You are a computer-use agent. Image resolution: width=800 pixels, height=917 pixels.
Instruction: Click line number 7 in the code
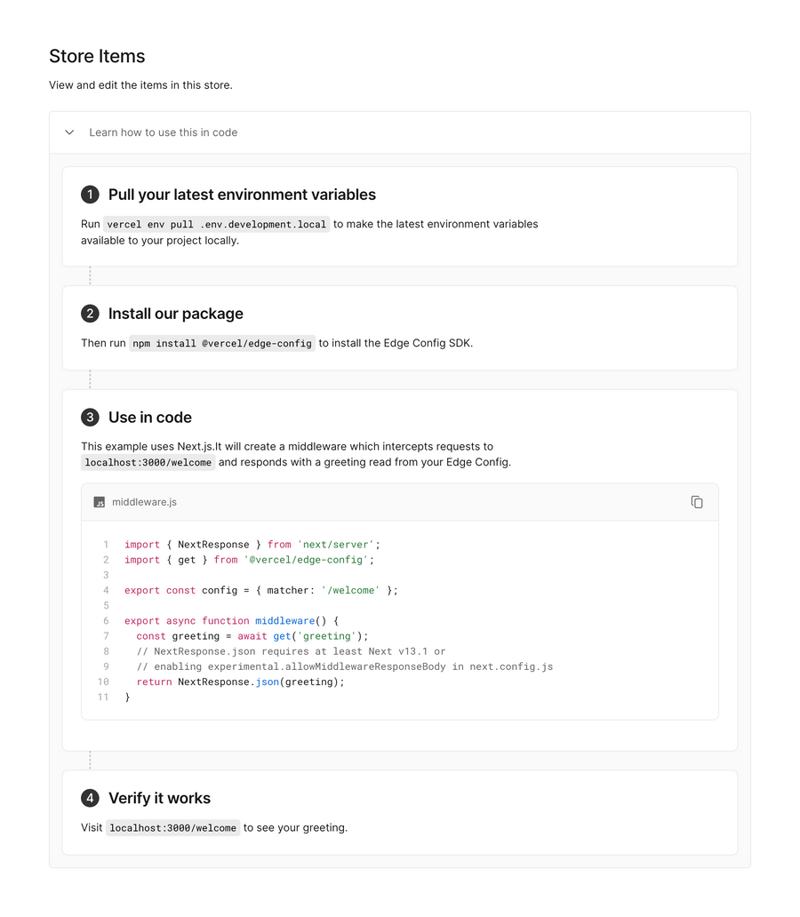pos(106,636)
